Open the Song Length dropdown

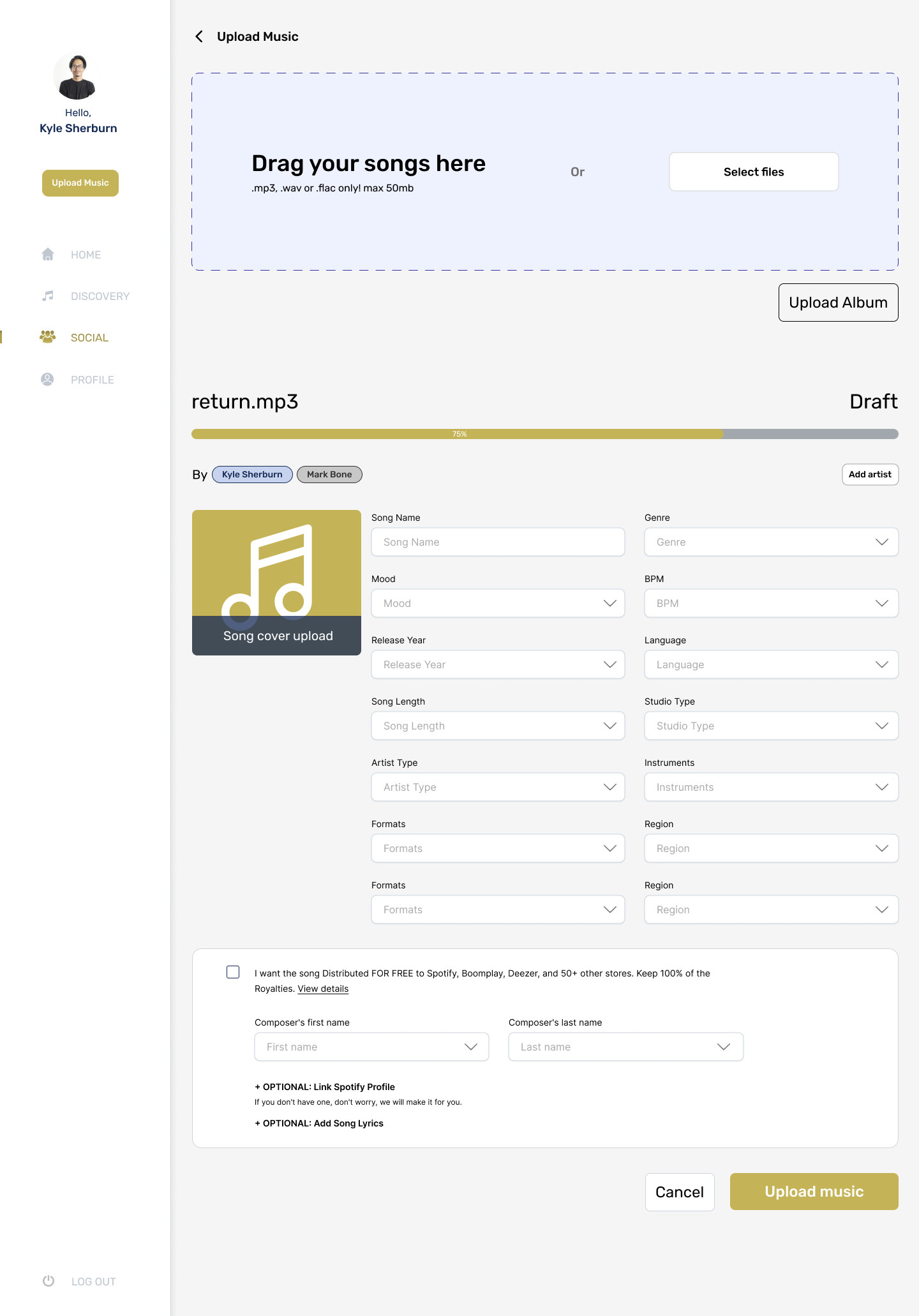[498, 726]
